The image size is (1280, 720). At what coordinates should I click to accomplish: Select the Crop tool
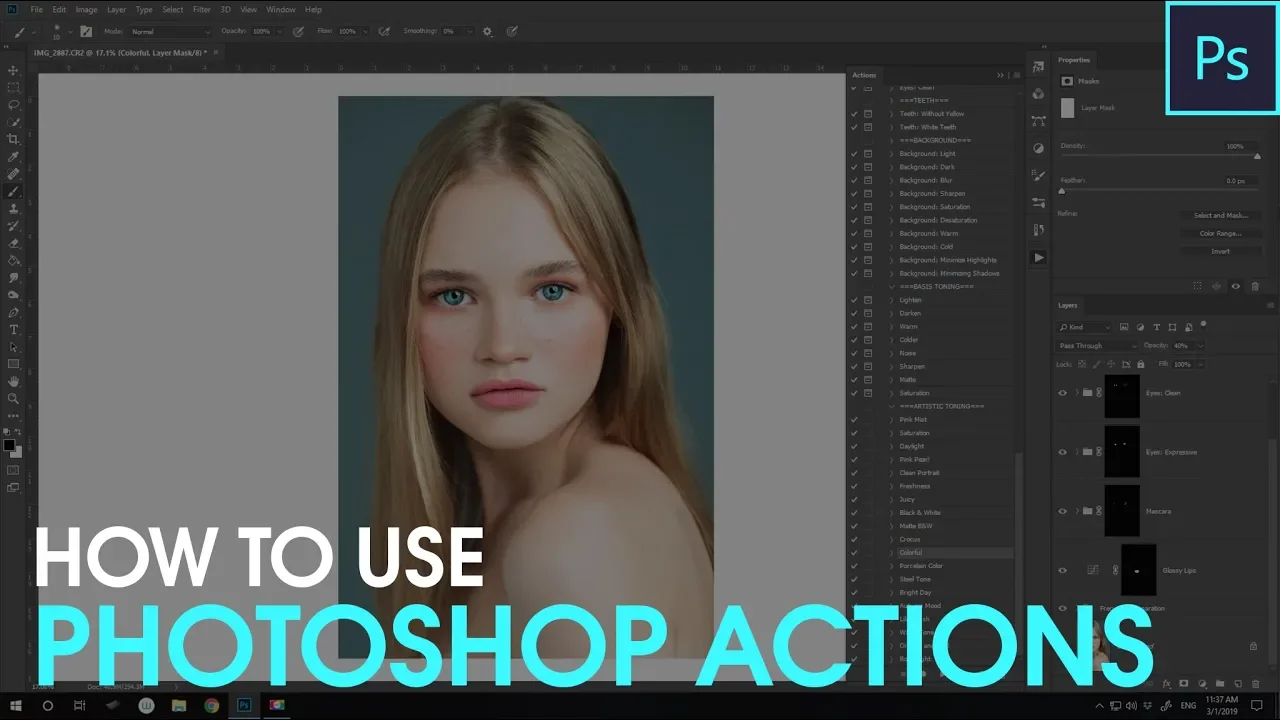[13, 139]
